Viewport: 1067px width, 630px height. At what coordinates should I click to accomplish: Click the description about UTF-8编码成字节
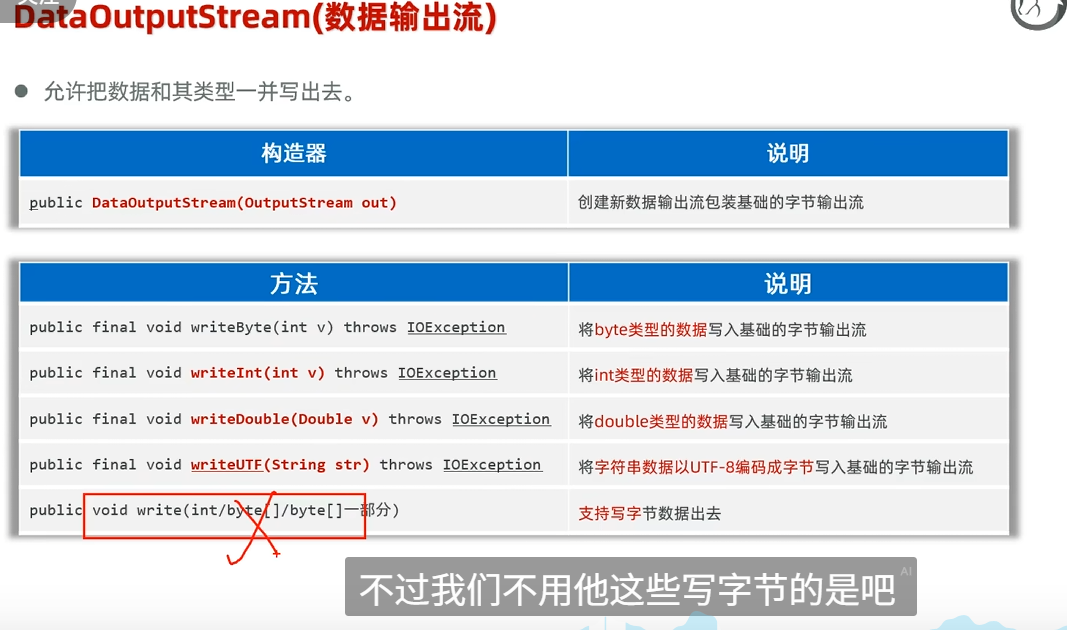776,467
